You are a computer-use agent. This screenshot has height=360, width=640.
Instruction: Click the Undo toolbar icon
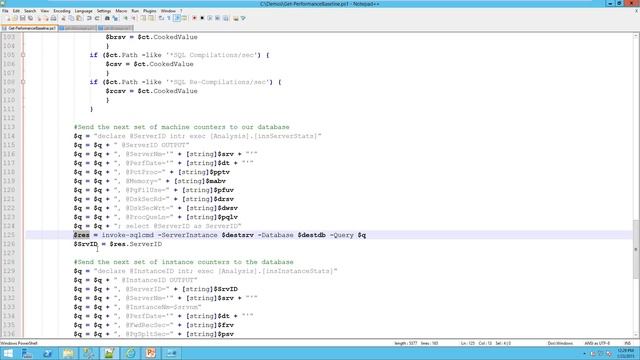[x=89, y=18]
